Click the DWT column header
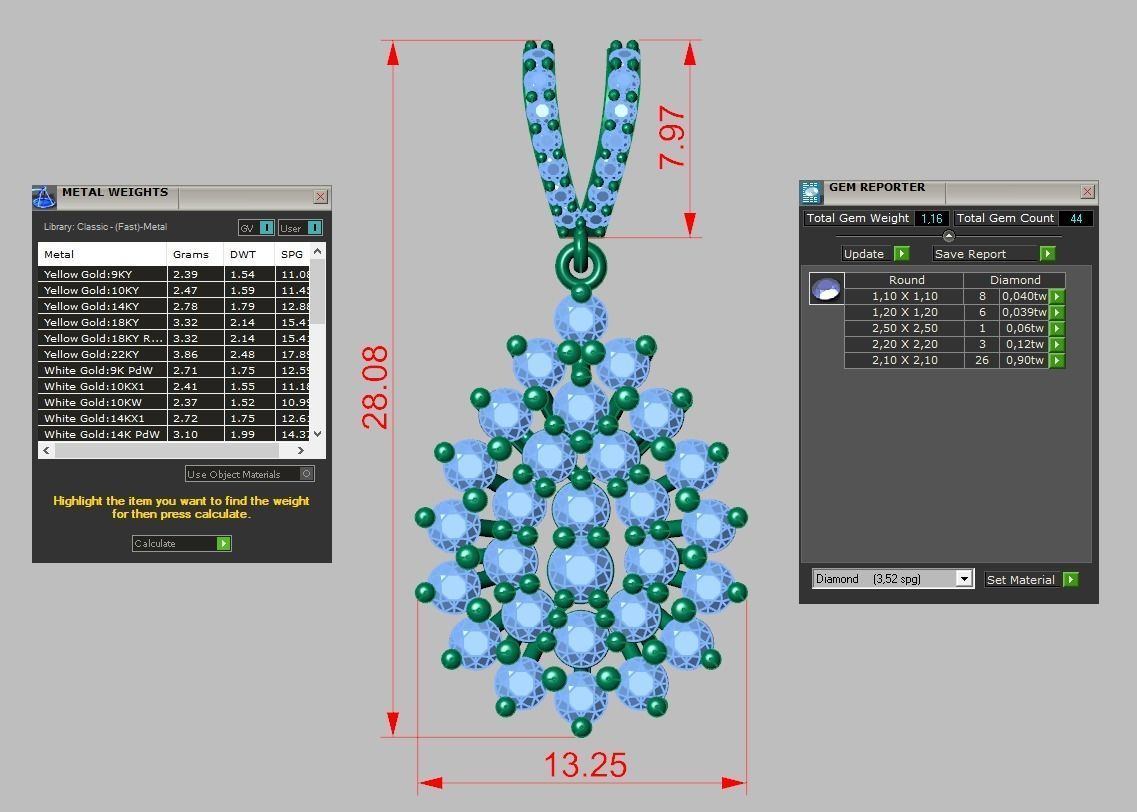 [x=249, y=254]
